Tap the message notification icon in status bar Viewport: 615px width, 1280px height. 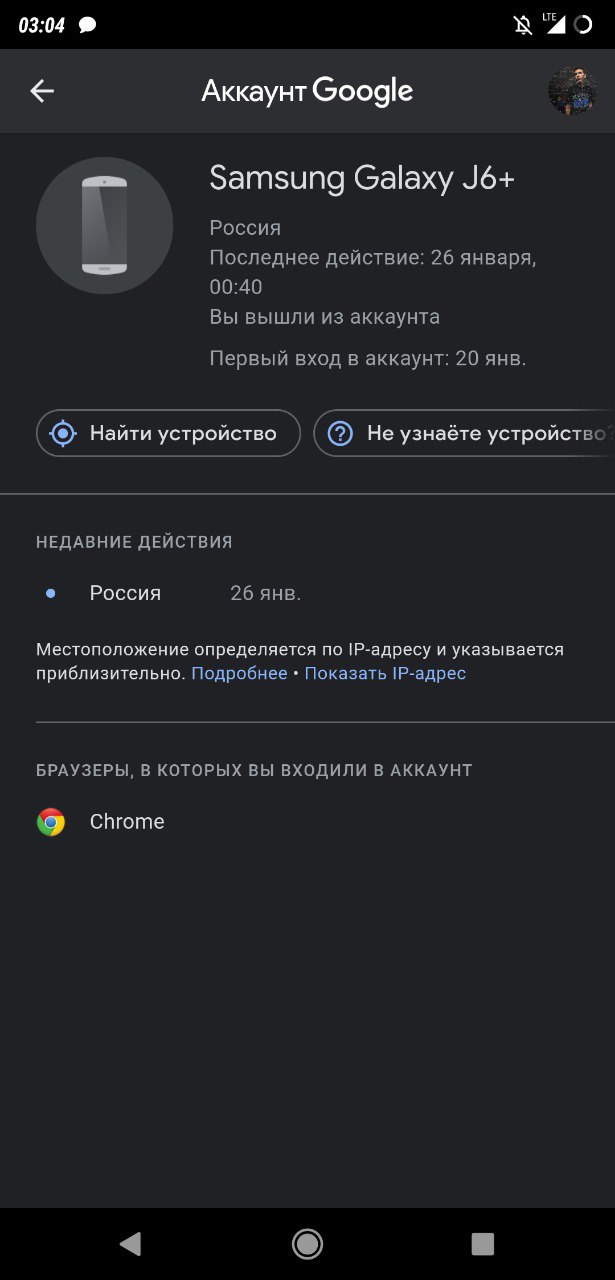[x=88, y=25]
